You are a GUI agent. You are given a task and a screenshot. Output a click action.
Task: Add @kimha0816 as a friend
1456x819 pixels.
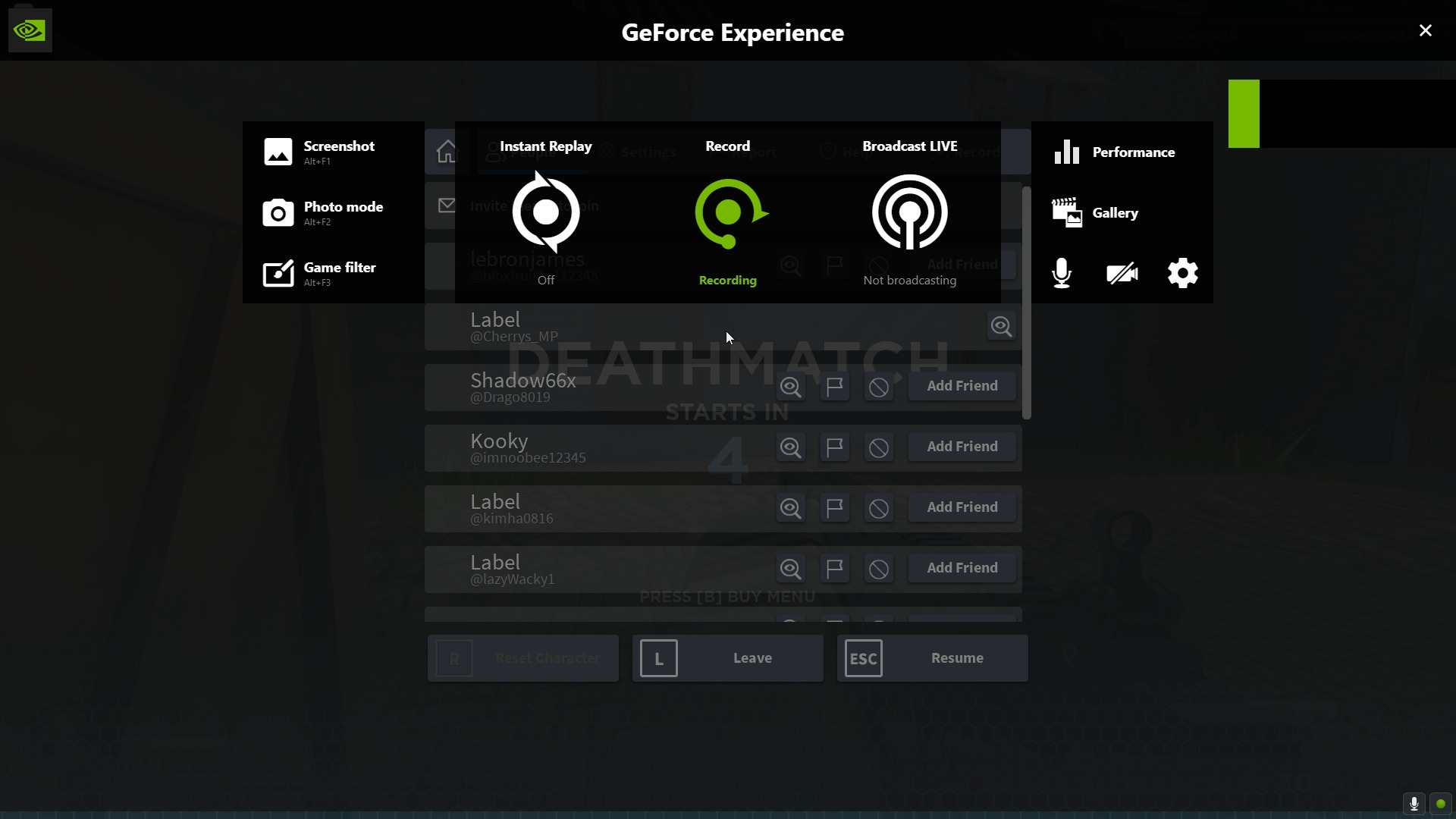click(962, 507)
